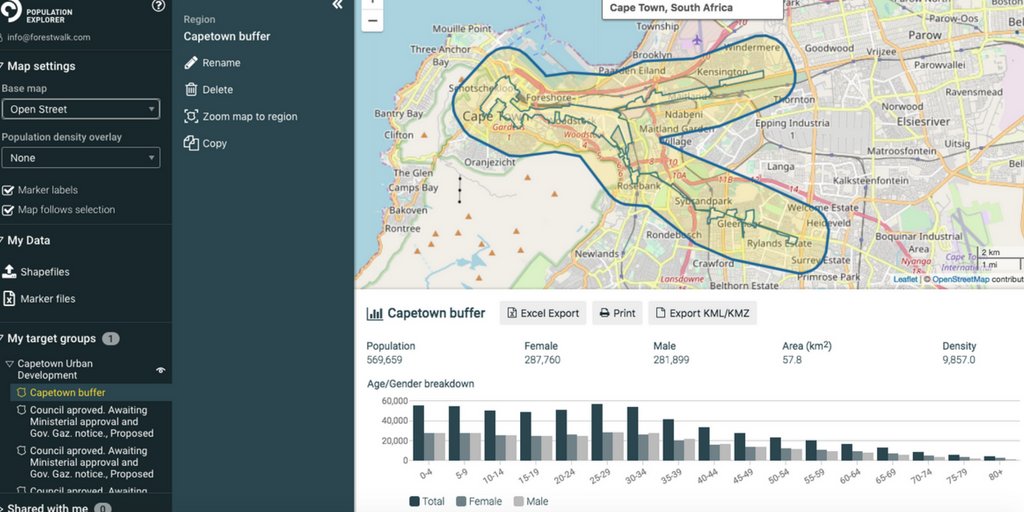Screen dimensions: 1024x512
Task: Click the Zoom map to region icon
Action: [x=191, y=116]
